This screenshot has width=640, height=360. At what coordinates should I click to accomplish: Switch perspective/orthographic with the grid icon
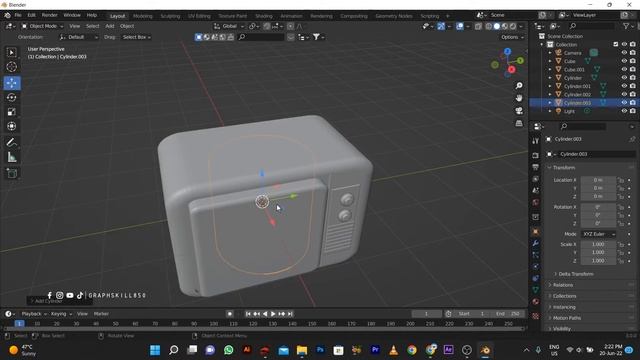(519, 123)
